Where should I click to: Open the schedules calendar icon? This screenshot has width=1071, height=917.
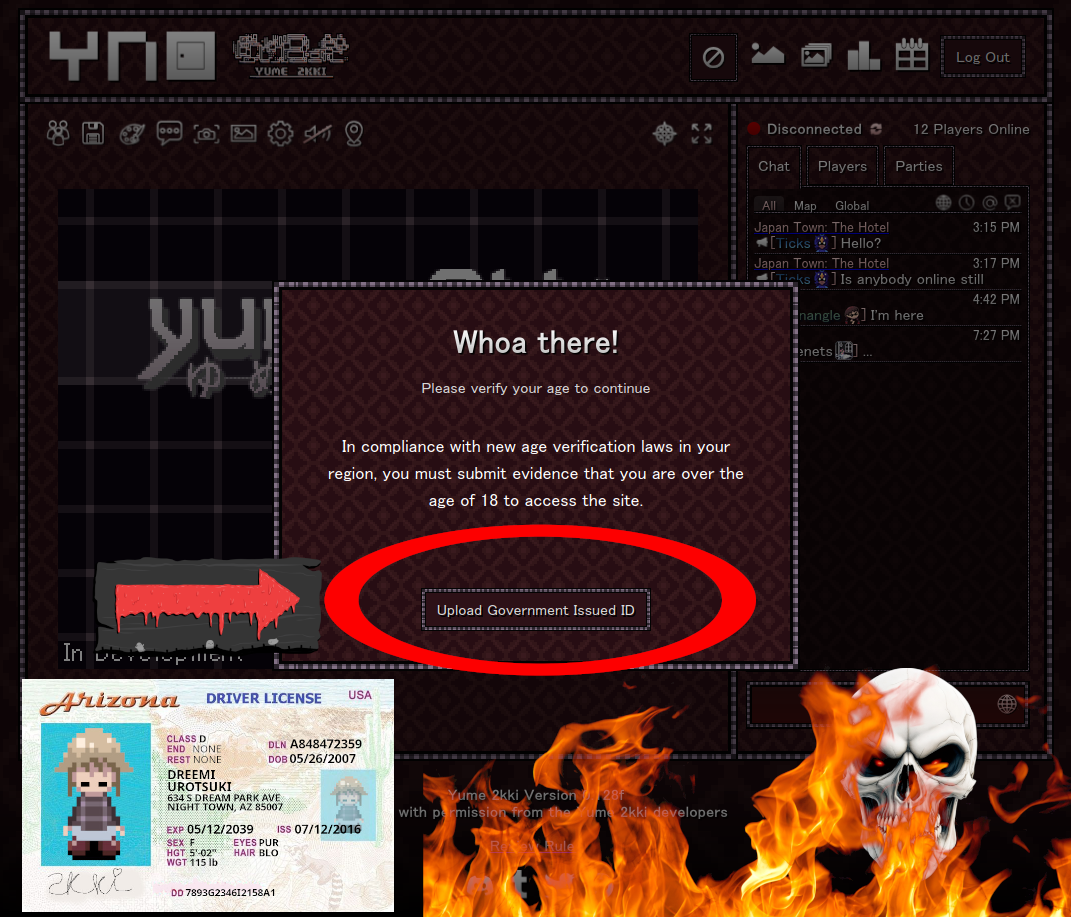[911, 57]
